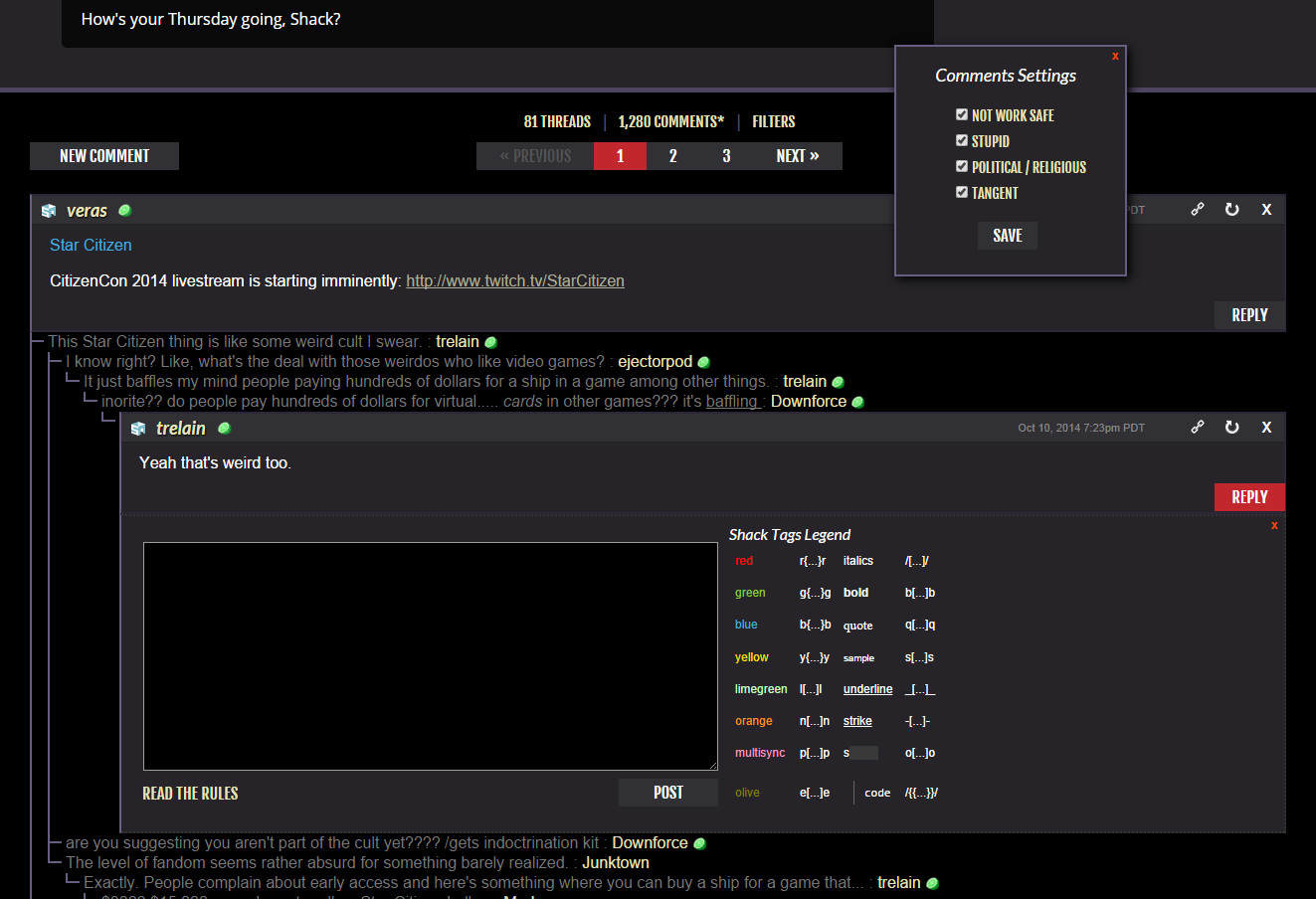Click green dot on the 'indoctrination kit' line

(699, 843)
